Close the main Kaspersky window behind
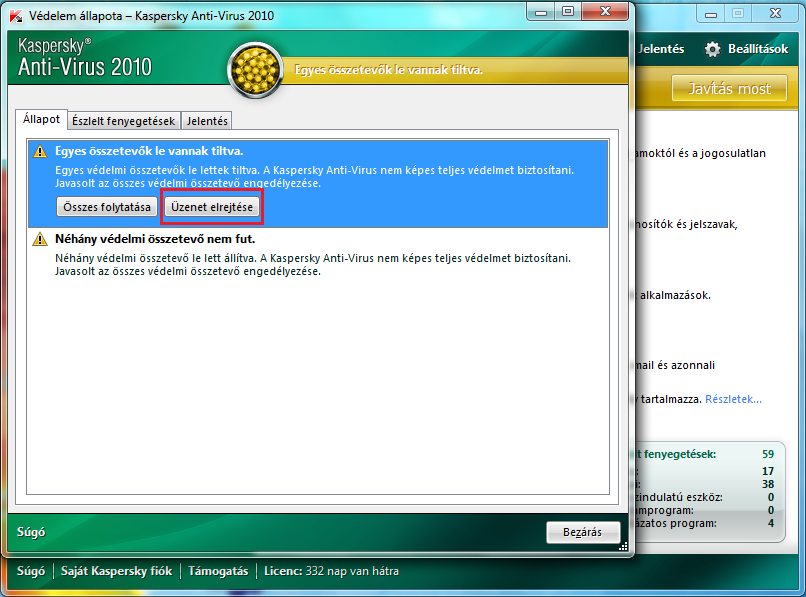This screenshot has height=597, width=806. coord(775,14)
